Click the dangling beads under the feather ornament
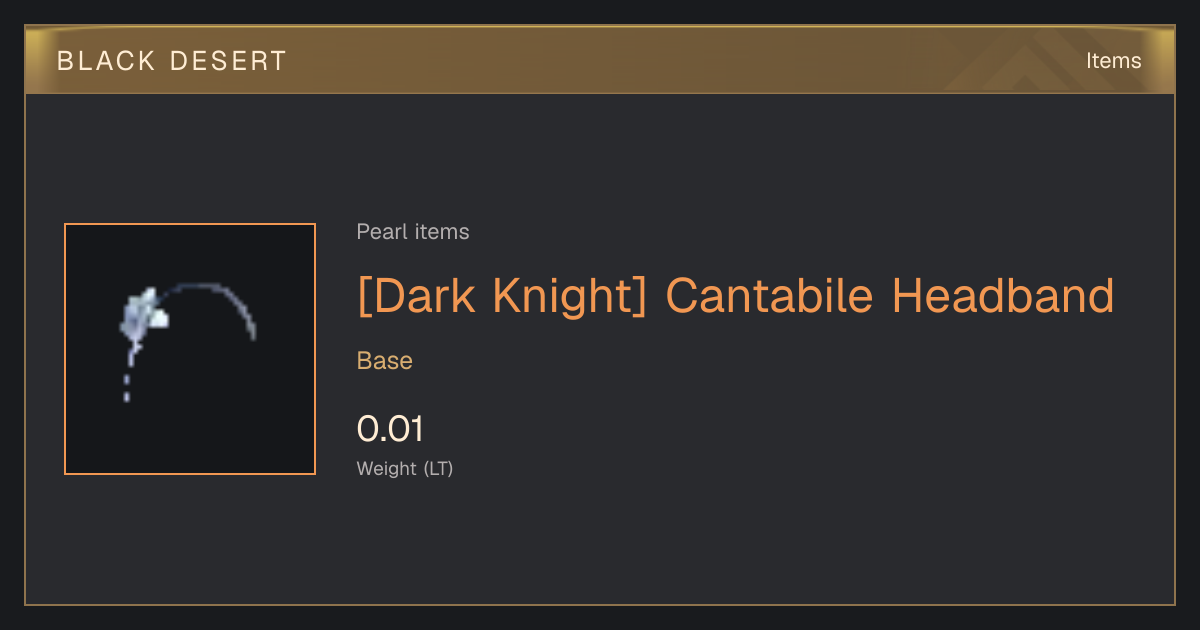Image resolution: width=1200 pixels, height=630 pixels. 127,378
